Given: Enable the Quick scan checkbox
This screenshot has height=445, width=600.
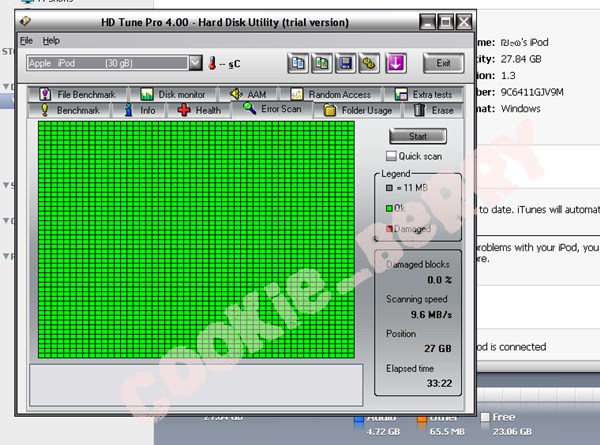Looking at the screenshot, I should tap(392, 156).
